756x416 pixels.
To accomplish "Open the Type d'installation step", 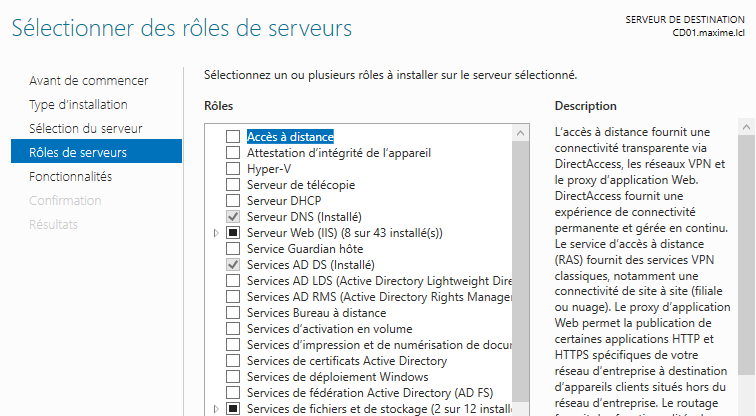I will pos(78,104).
